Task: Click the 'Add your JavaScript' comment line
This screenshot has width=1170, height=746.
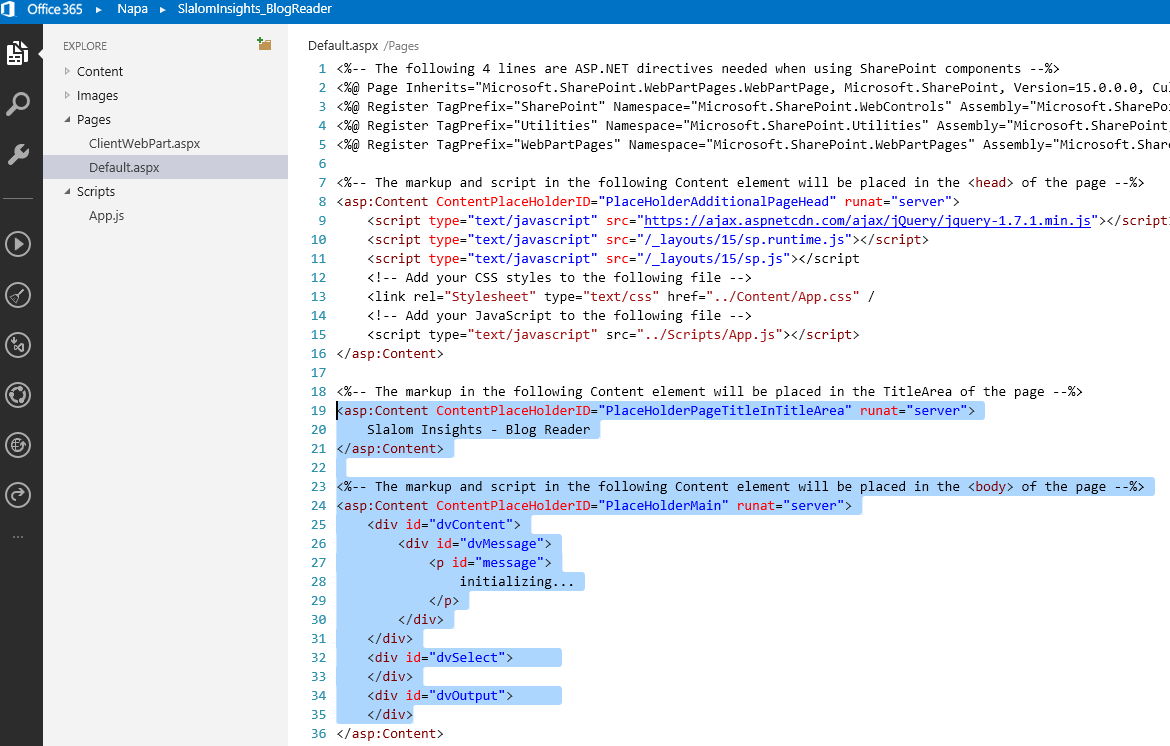Action: 559,316
